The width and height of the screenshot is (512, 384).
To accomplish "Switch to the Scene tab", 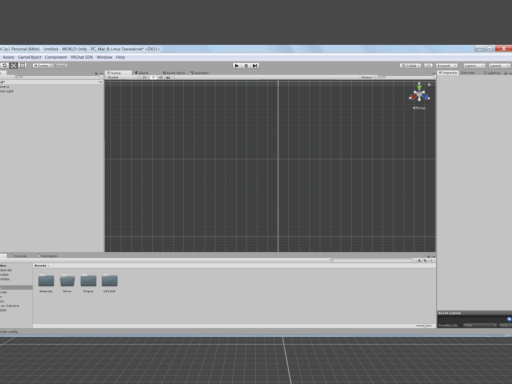I will coord(118,73).
